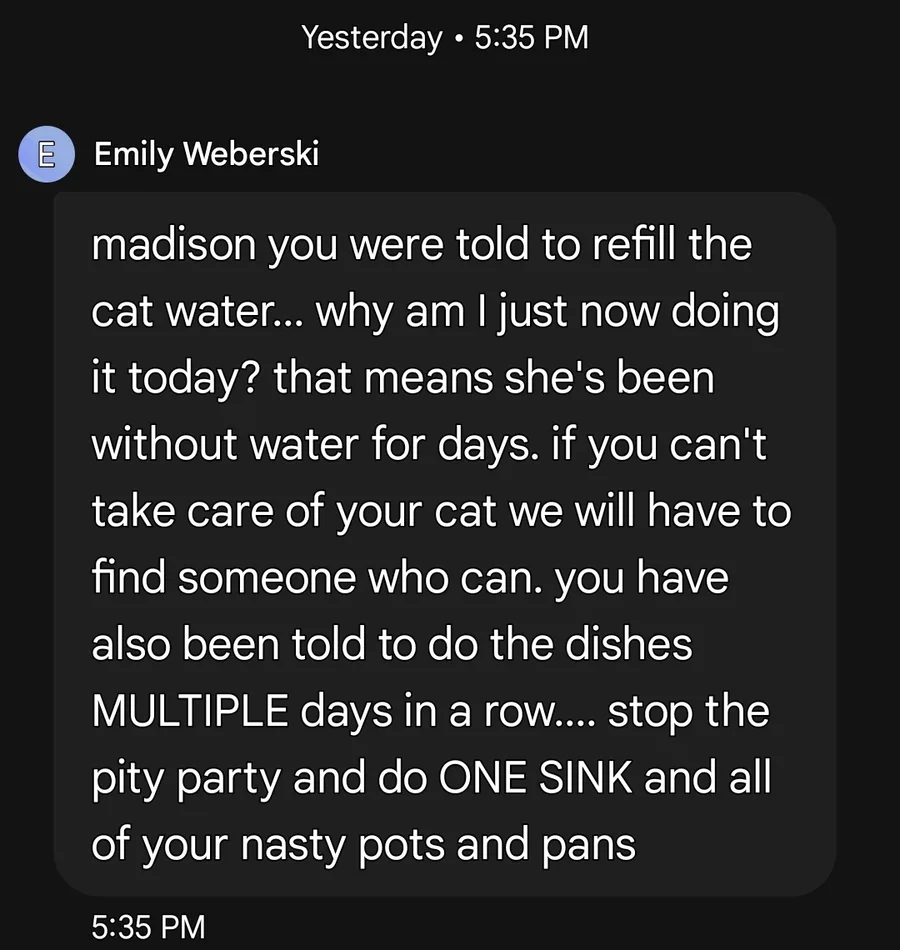Click the "E" contact avatar icon
The image size is (900, 950).
click(x=46, y=156)
